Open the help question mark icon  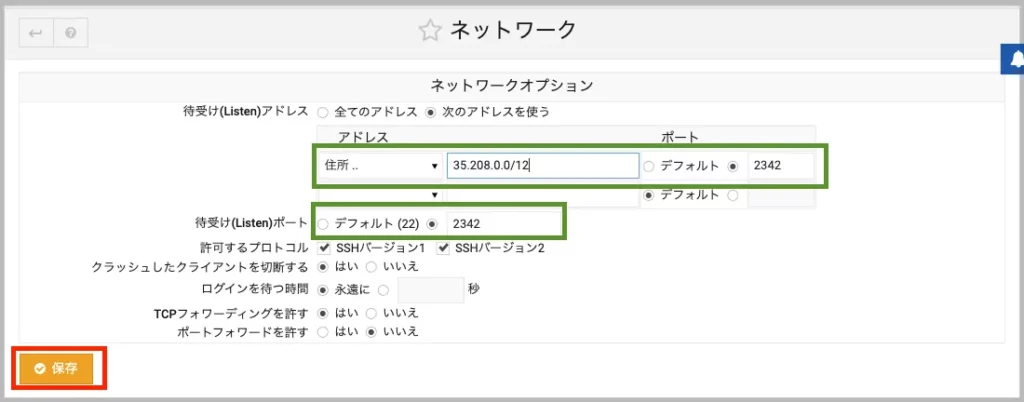coord(71,33)
